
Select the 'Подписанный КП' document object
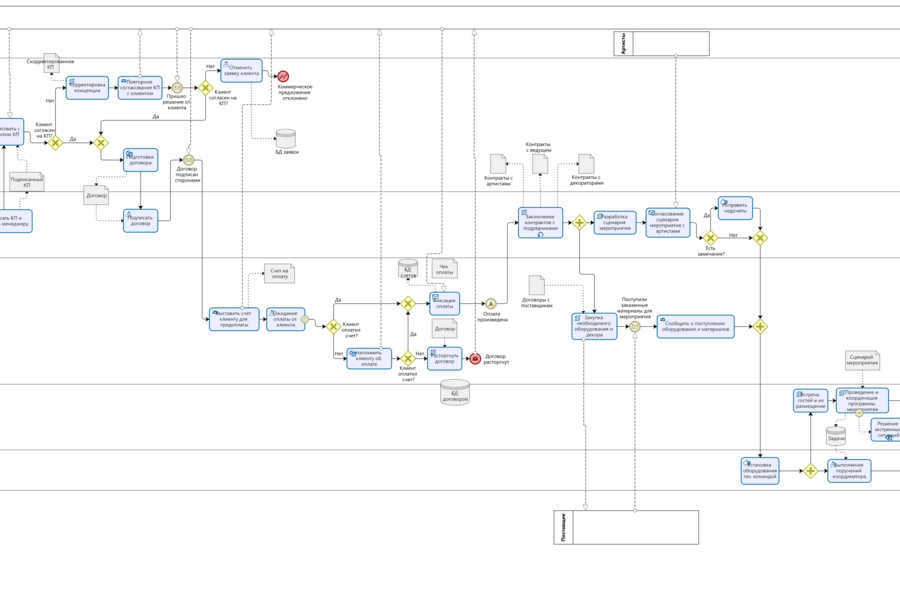point(27,182)
